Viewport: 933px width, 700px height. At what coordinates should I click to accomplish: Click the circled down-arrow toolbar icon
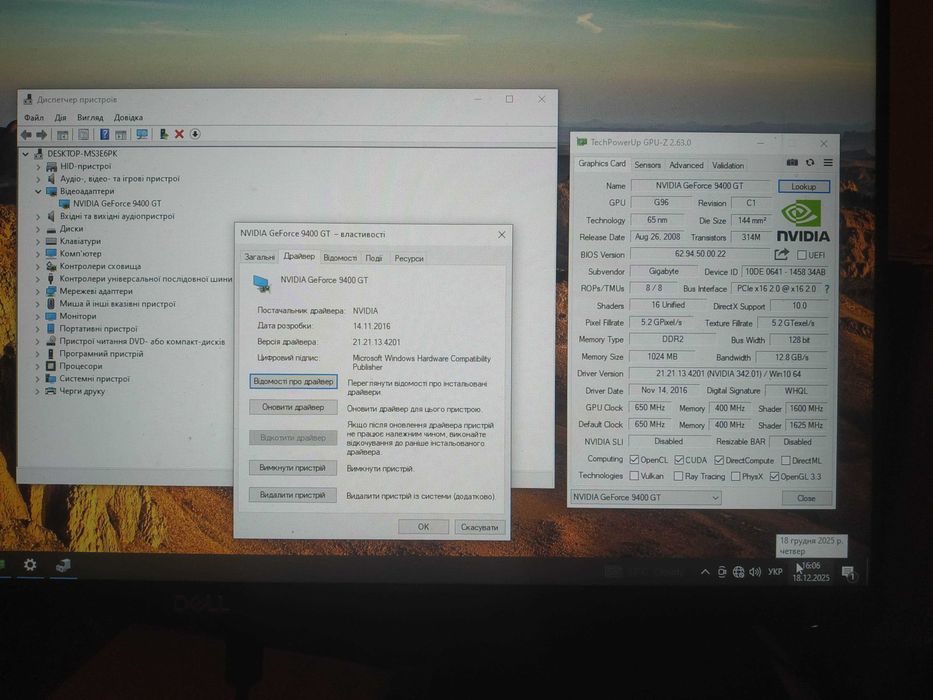[x=195, y=134]
